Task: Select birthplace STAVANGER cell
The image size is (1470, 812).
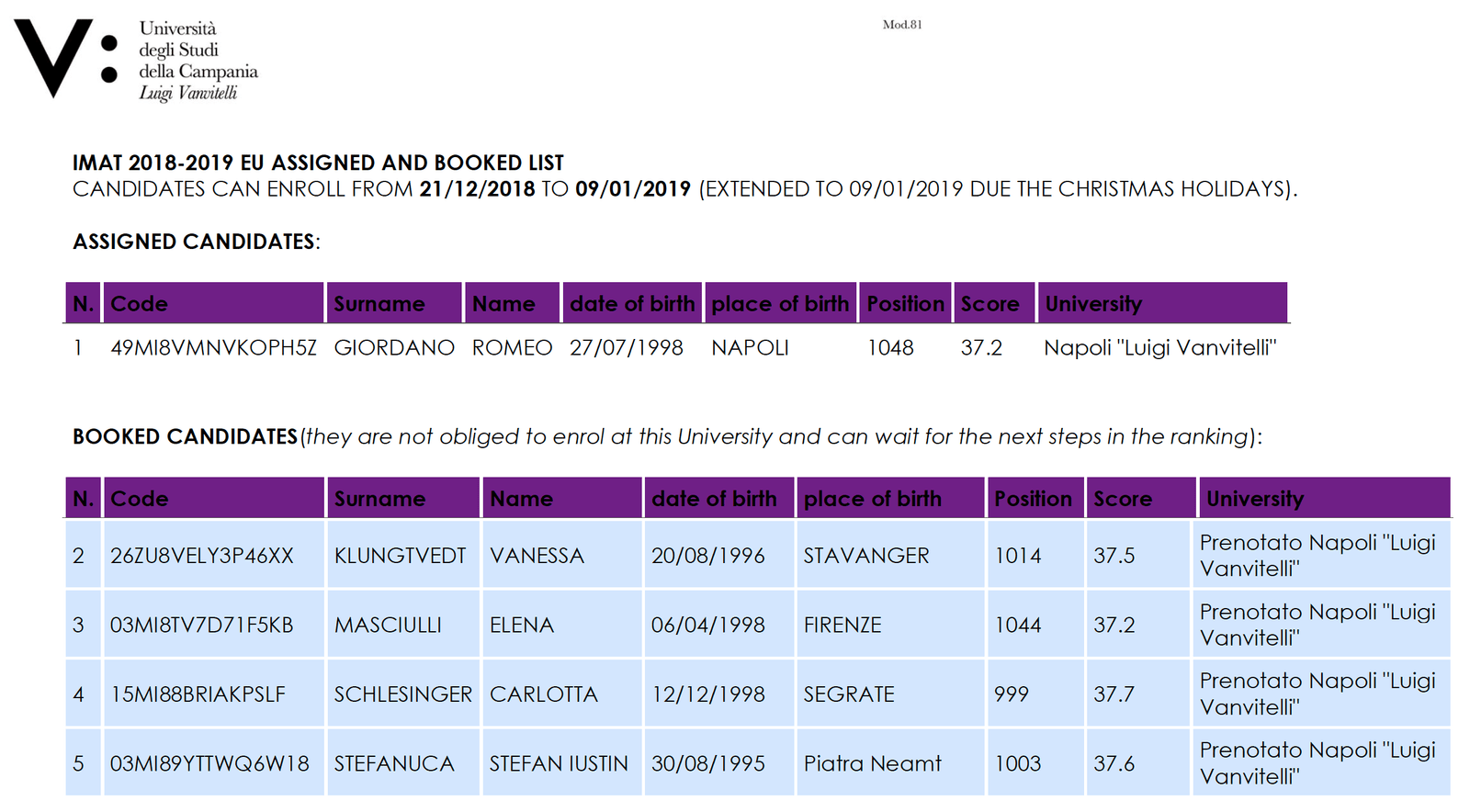Action: (865, 556)
